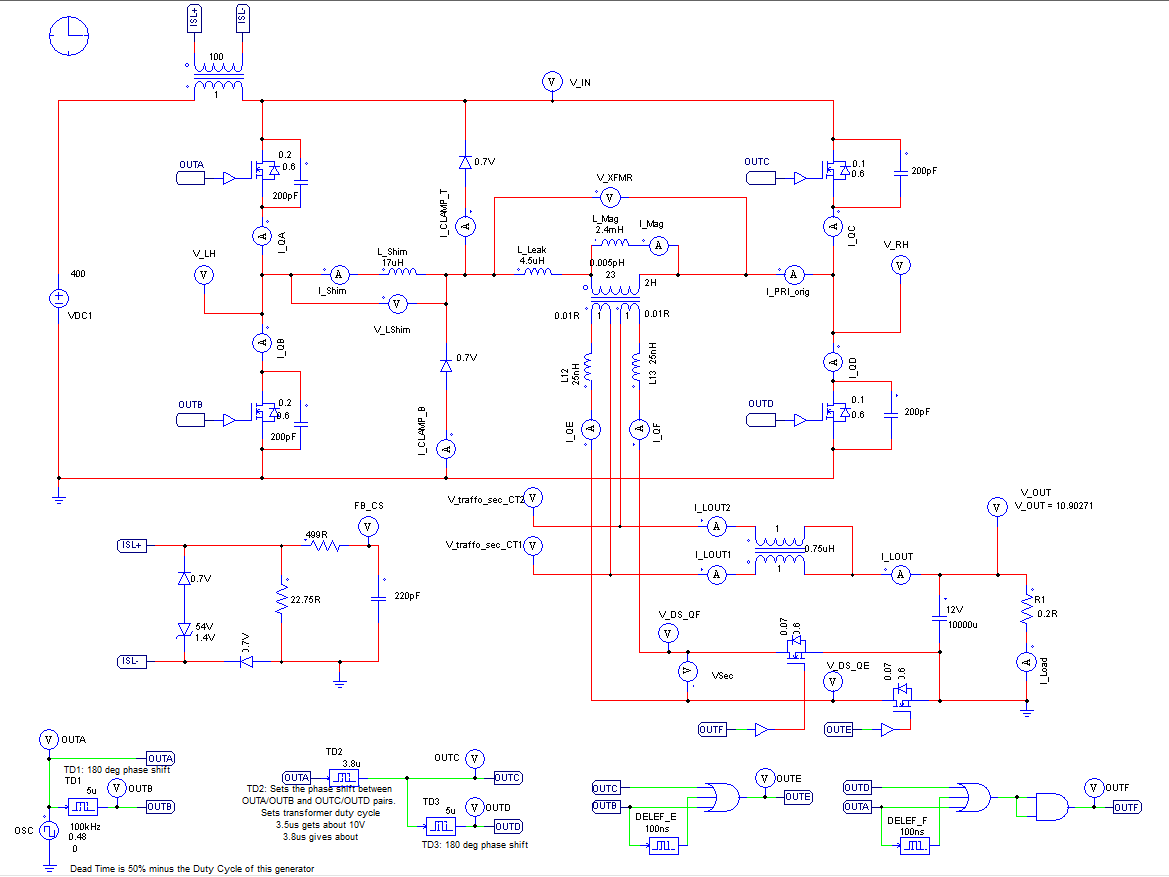Select the FB_CS voltmeter probe

click(368, 526)
